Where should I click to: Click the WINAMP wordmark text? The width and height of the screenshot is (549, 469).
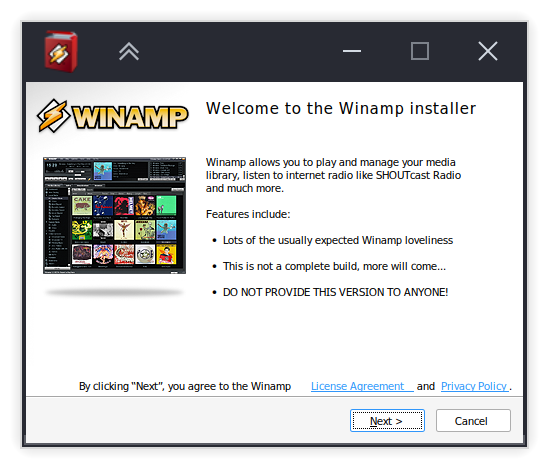pyautogui.click(x=130, y=117)
